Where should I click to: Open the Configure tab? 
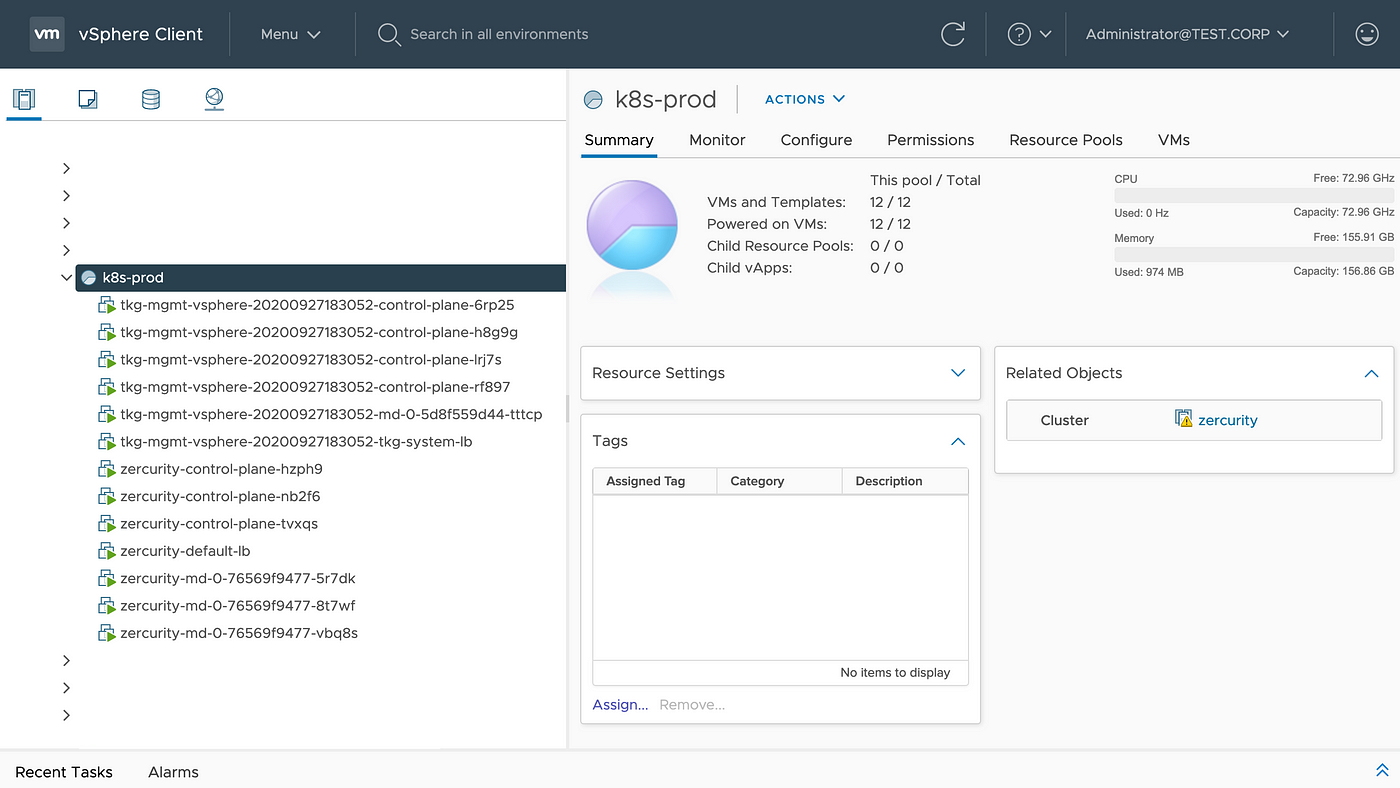[816, 140]
